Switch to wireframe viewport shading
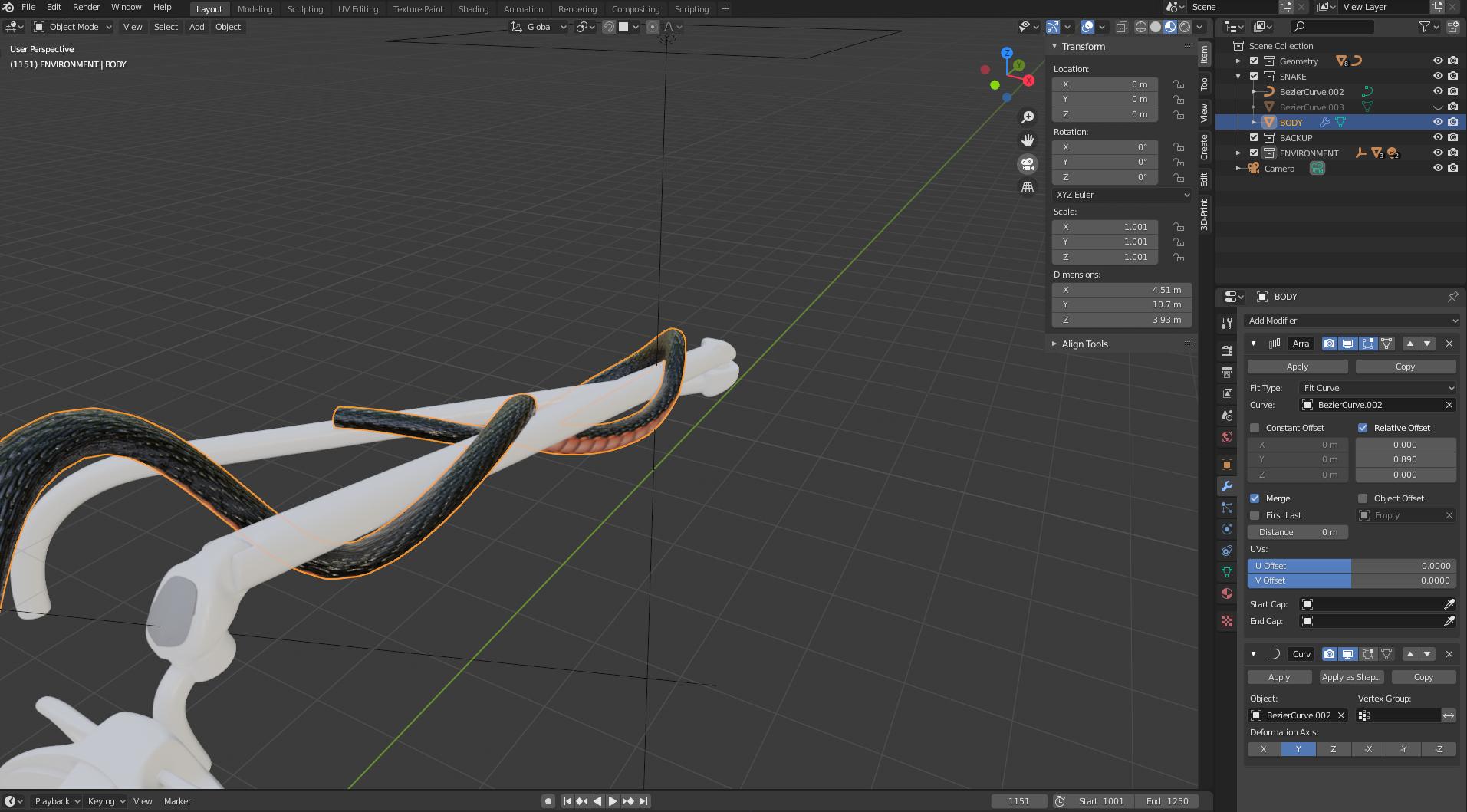The image size is (1467, 812). click(x=1141, y=27)
